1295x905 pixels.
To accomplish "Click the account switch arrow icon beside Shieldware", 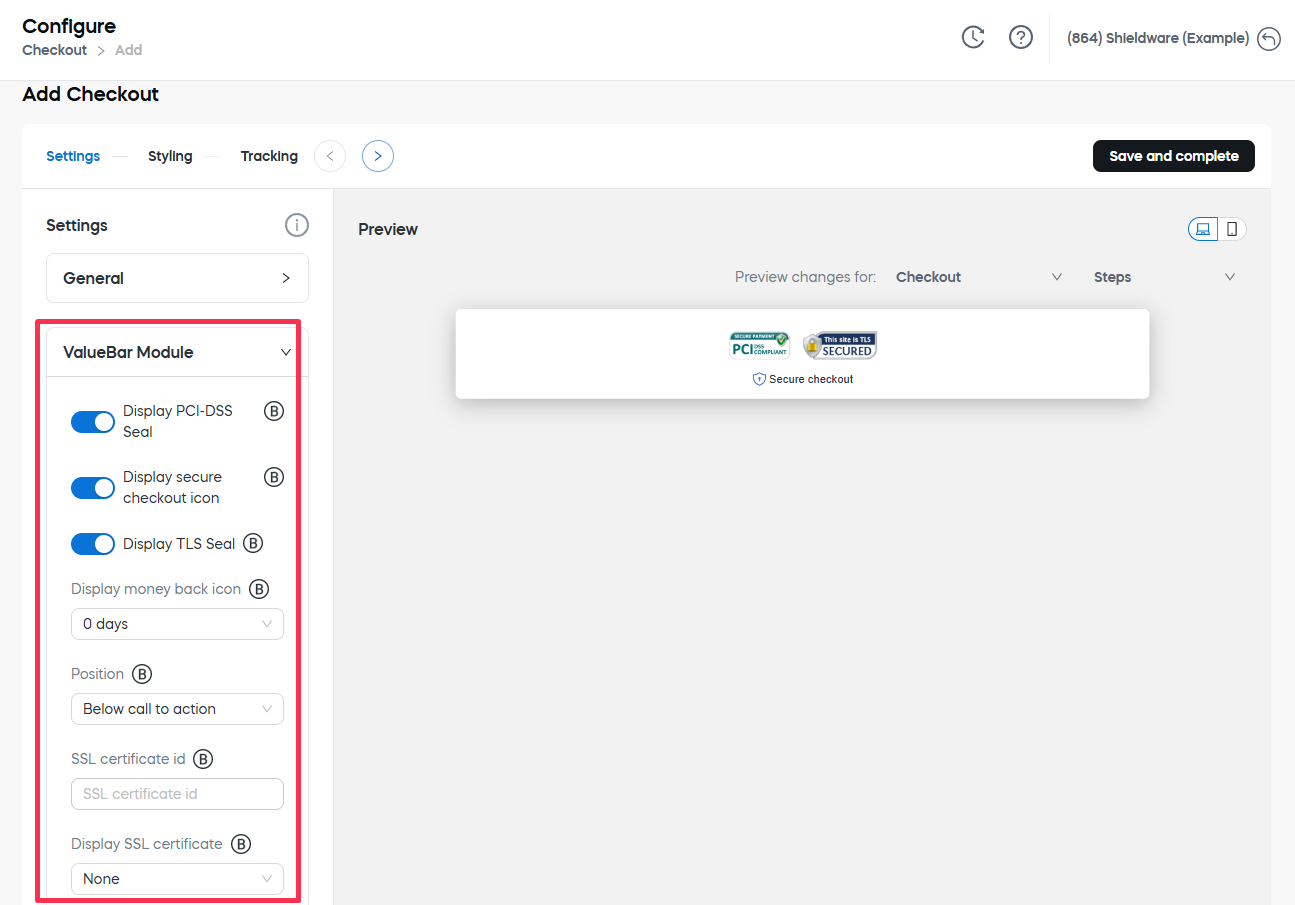I will point(1269,39).
